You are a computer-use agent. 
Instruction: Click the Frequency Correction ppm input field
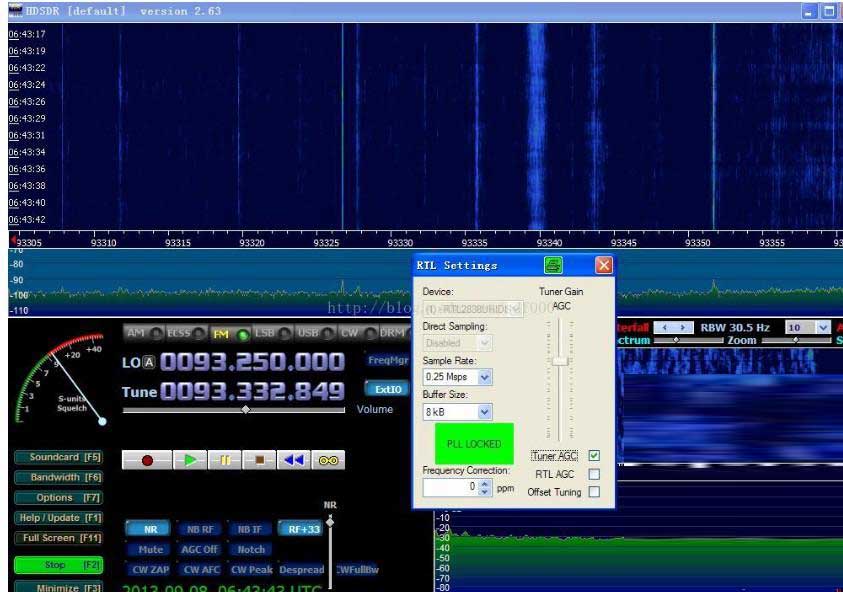pos(451,487)
